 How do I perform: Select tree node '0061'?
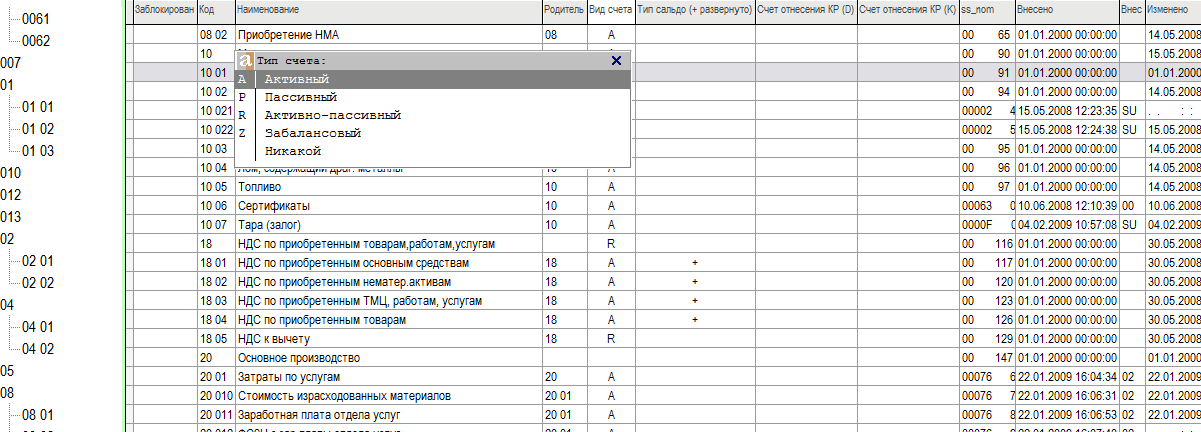pos(36,19)
